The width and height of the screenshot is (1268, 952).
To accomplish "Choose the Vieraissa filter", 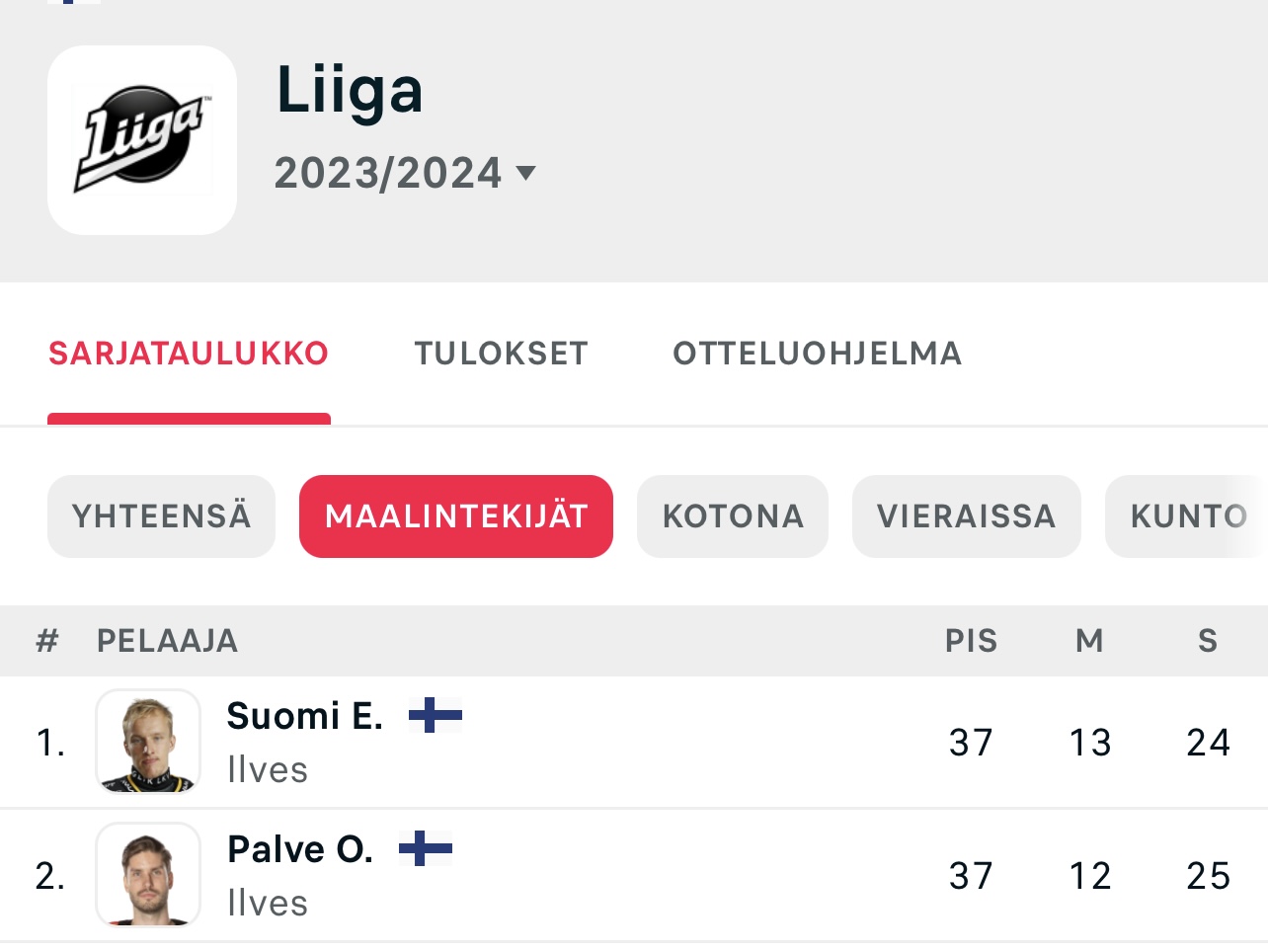I will [967, 516].
